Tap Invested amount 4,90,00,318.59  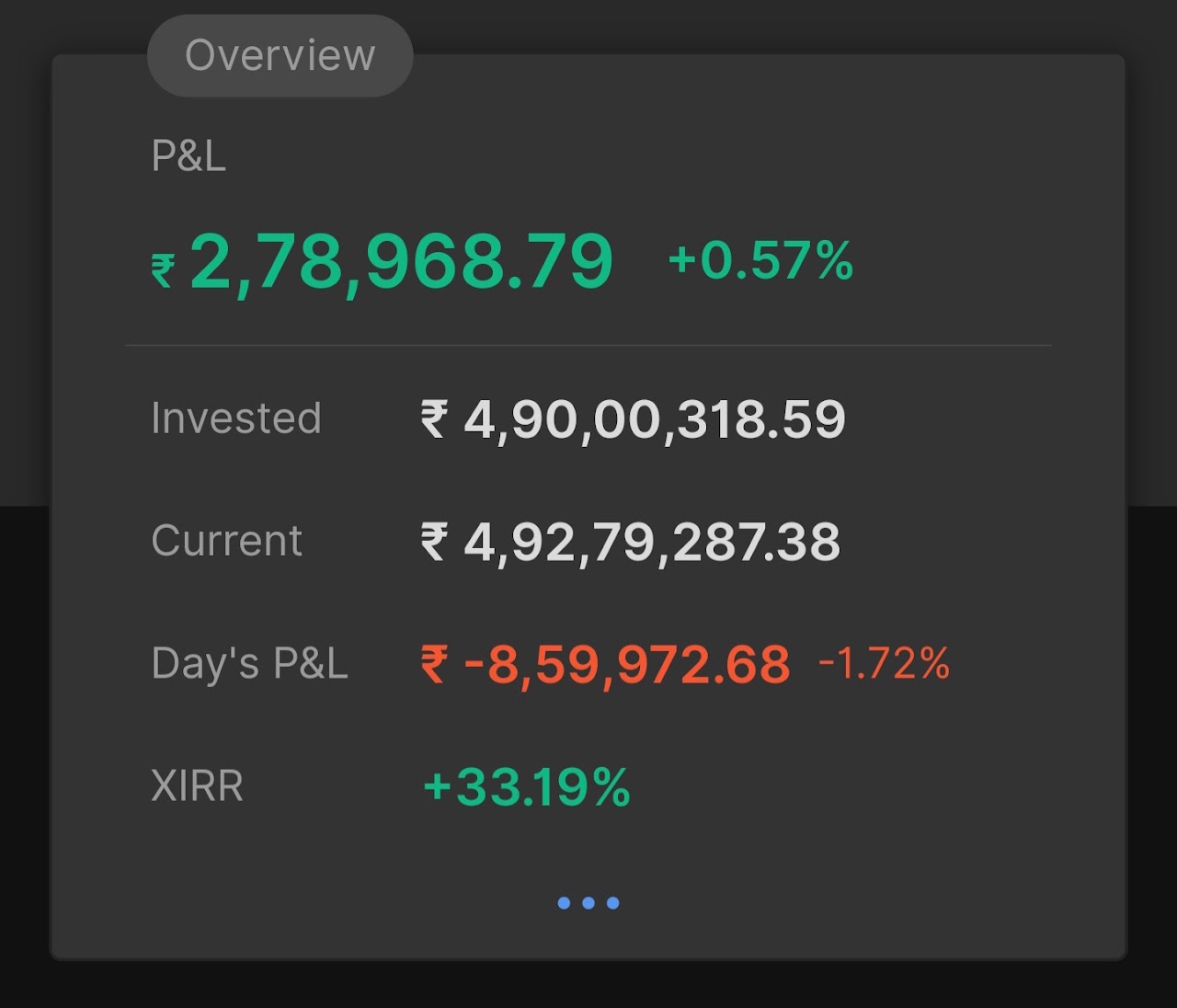click(x=655, y=419)
